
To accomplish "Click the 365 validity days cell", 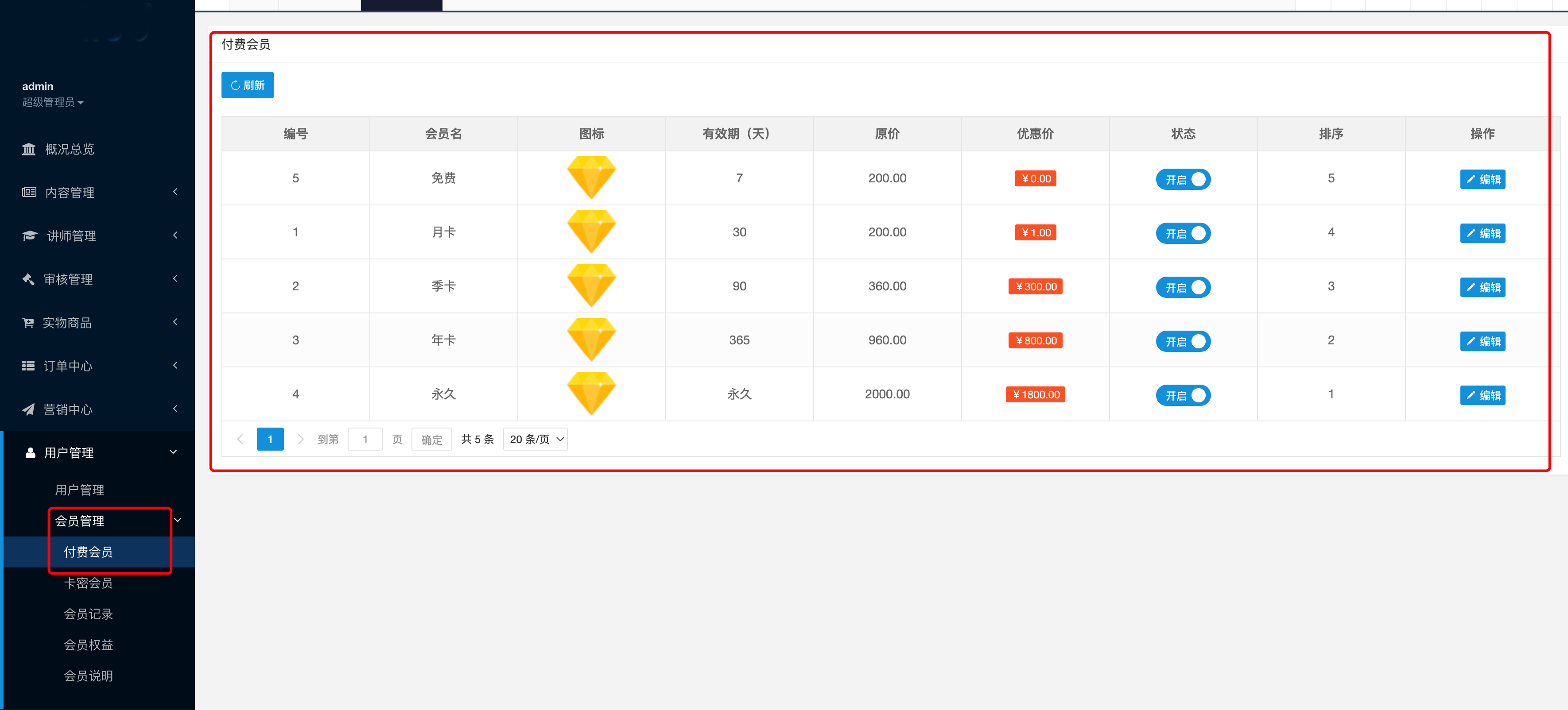I will (739, 340).
